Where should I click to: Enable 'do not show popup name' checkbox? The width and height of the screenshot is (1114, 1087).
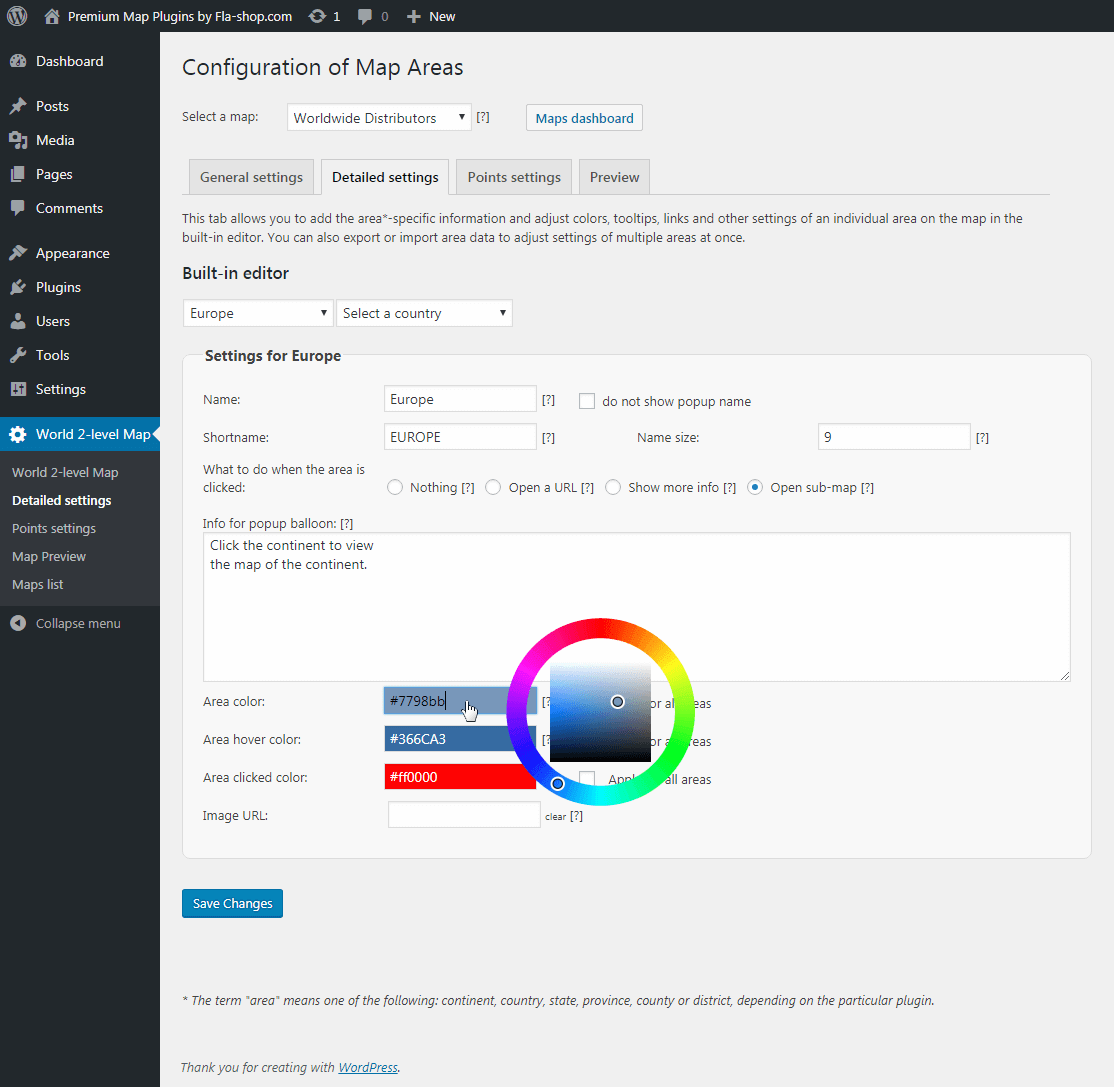[x=587, y=401]
